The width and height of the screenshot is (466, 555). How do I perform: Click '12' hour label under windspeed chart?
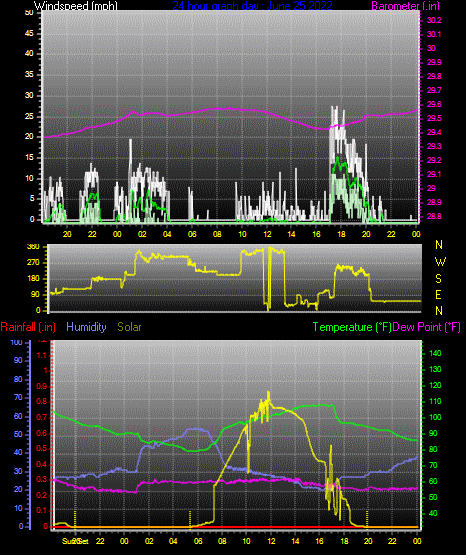pos(267,234)
